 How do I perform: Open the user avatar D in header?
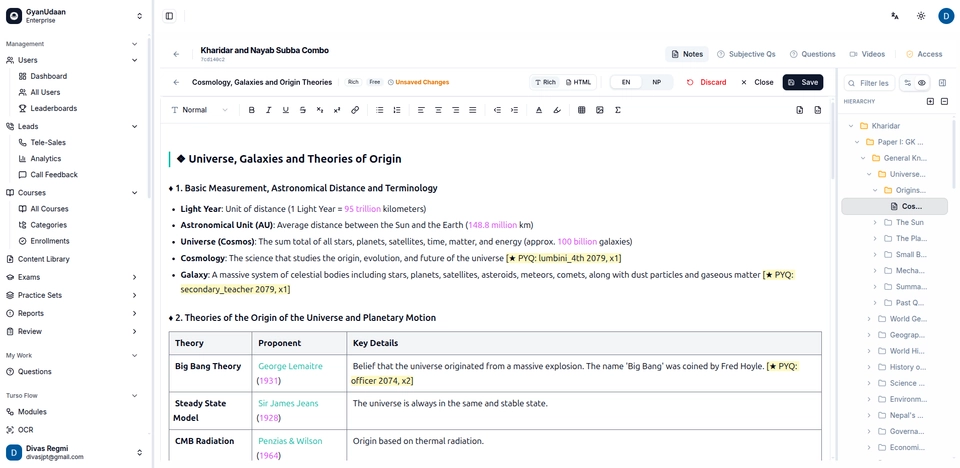click(946, 16)
